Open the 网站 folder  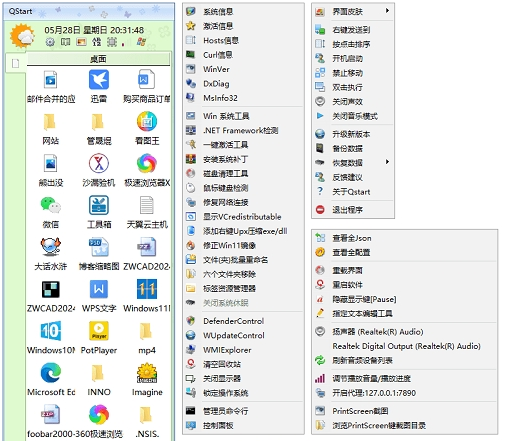point(51,128)
